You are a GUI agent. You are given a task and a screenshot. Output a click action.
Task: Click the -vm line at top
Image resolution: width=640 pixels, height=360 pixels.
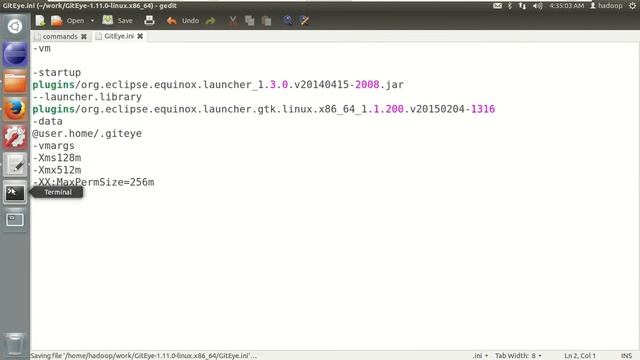click(x=42, y=49)
